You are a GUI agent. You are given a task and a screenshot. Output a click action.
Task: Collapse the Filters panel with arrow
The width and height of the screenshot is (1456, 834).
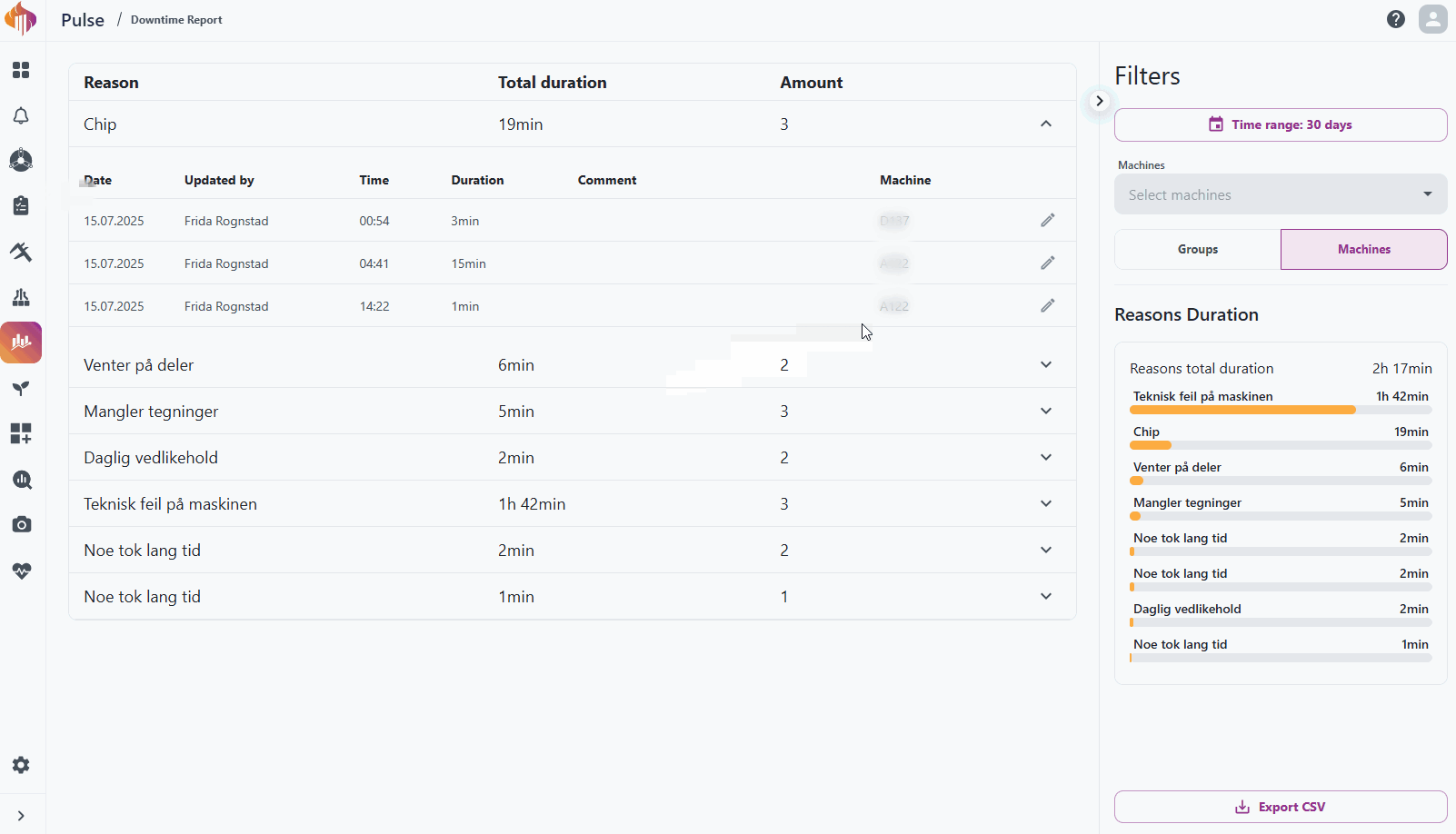1100,101
